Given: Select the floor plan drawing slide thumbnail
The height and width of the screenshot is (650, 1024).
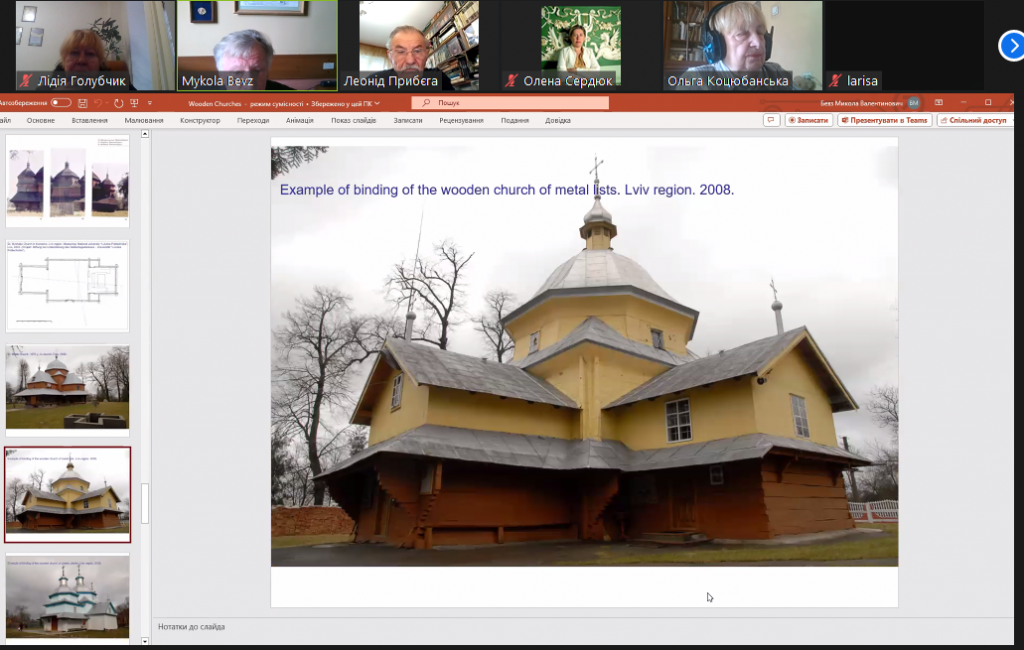Looking at the screenshot, I should [x=68, y=285].
